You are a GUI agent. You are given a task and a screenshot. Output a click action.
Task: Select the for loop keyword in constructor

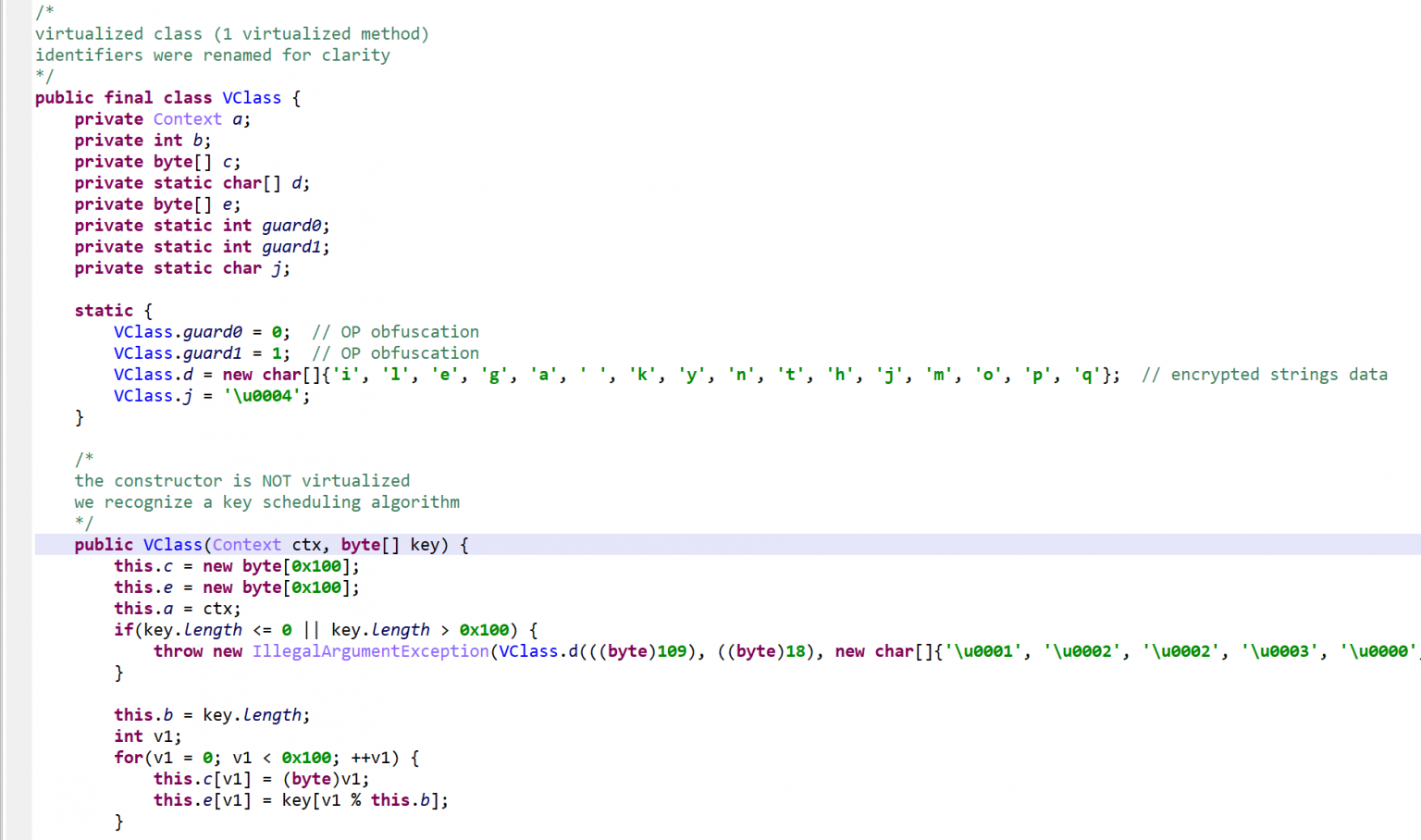pos(128,757)
